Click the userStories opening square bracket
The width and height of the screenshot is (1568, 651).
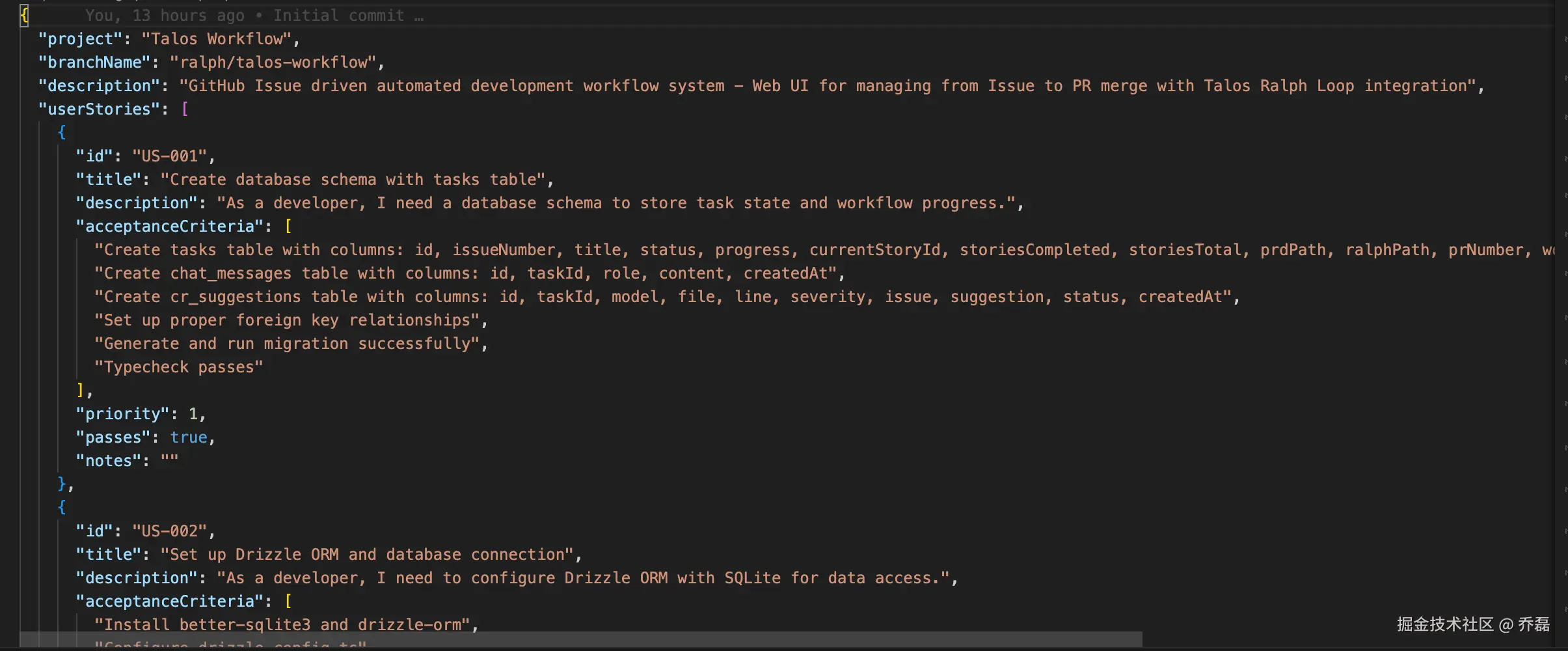coord(185,109)
